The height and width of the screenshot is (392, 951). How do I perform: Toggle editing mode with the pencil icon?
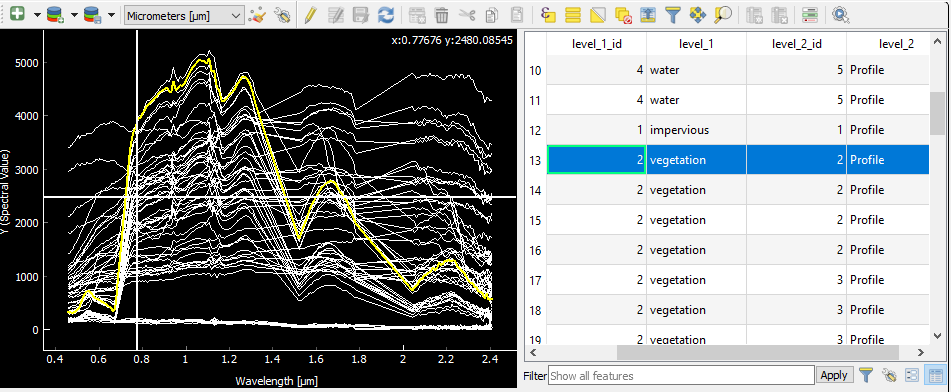tap(311, 15)
